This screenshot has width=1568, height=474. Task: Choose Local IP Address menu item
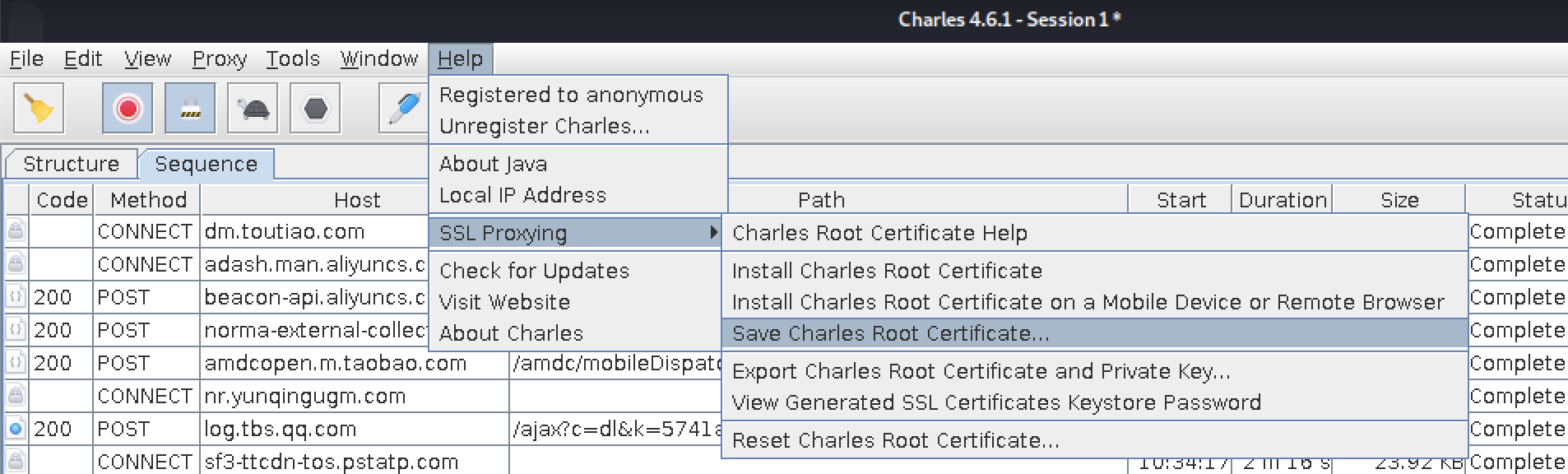(578, 195)
